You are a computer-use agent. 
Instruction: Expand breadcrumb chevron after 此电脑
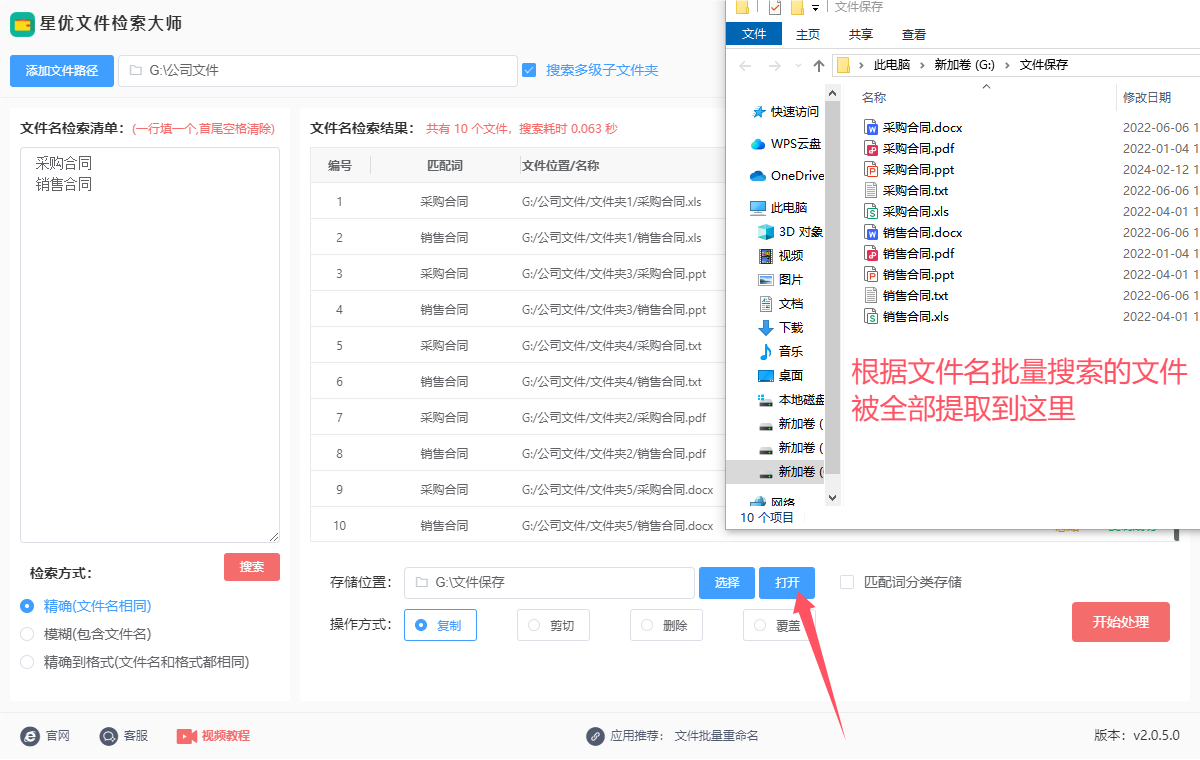coord(923,65)
